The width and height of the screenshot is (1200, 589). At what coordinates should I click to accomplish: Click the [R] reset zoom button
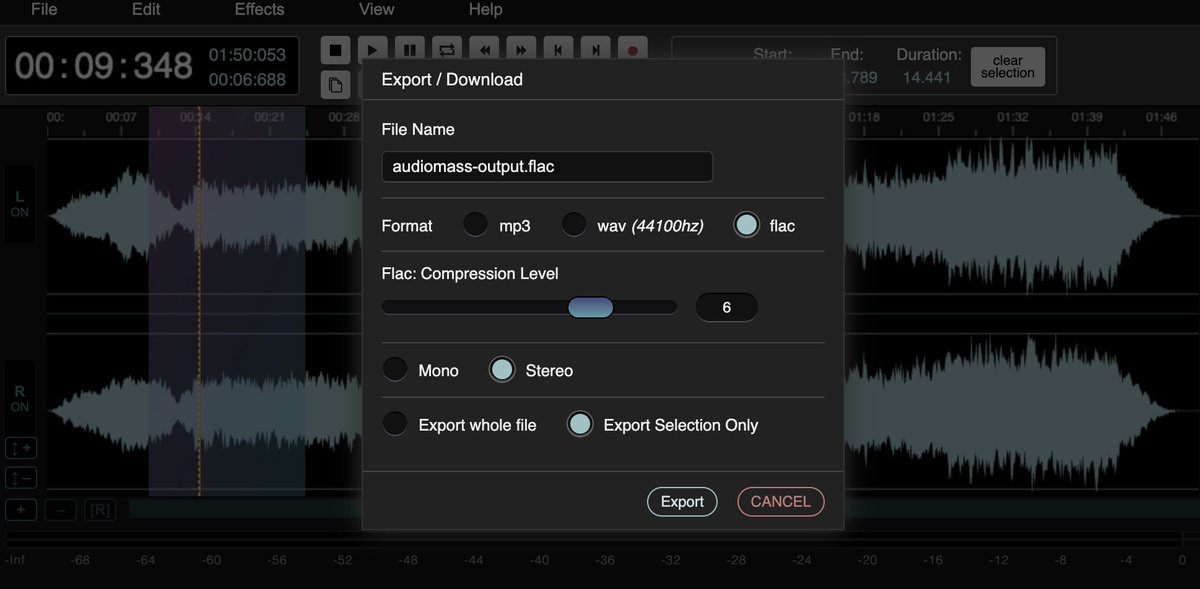[98, 510]
